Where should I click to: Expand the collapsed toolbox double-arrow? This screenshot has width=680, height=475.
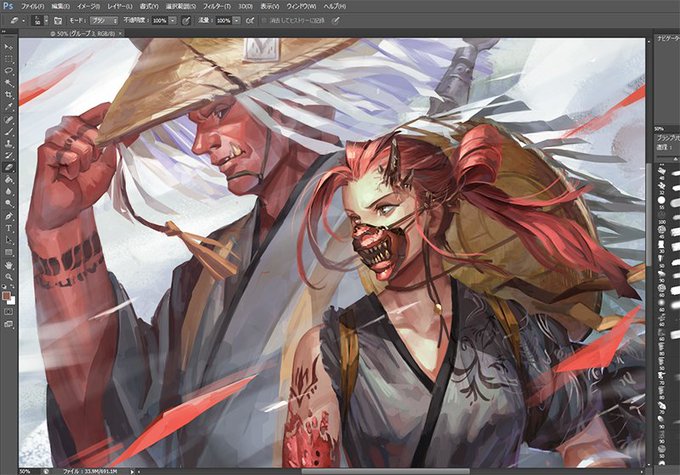click(x=3, y=32)
